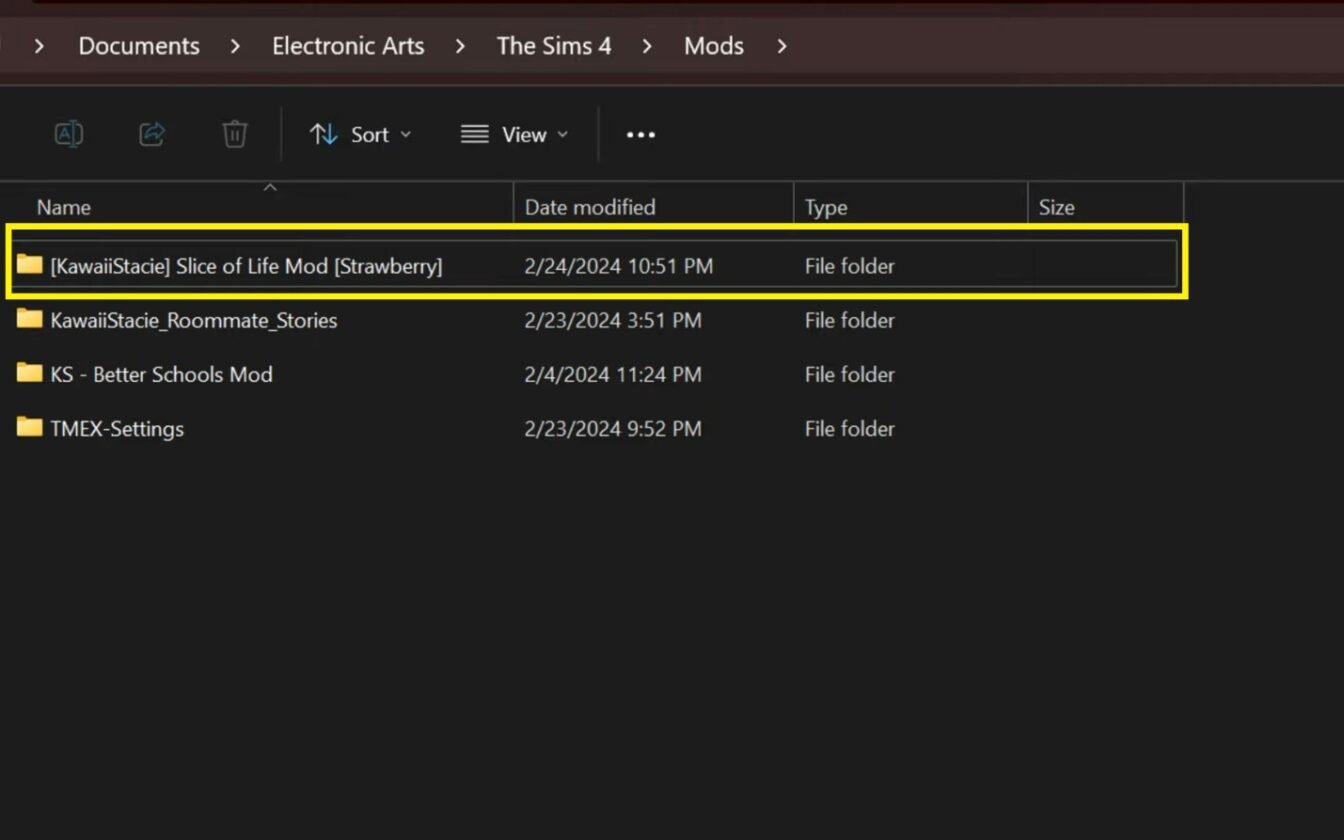
Task: Click the Share icon in the toolbar
Action: [152, 134]
